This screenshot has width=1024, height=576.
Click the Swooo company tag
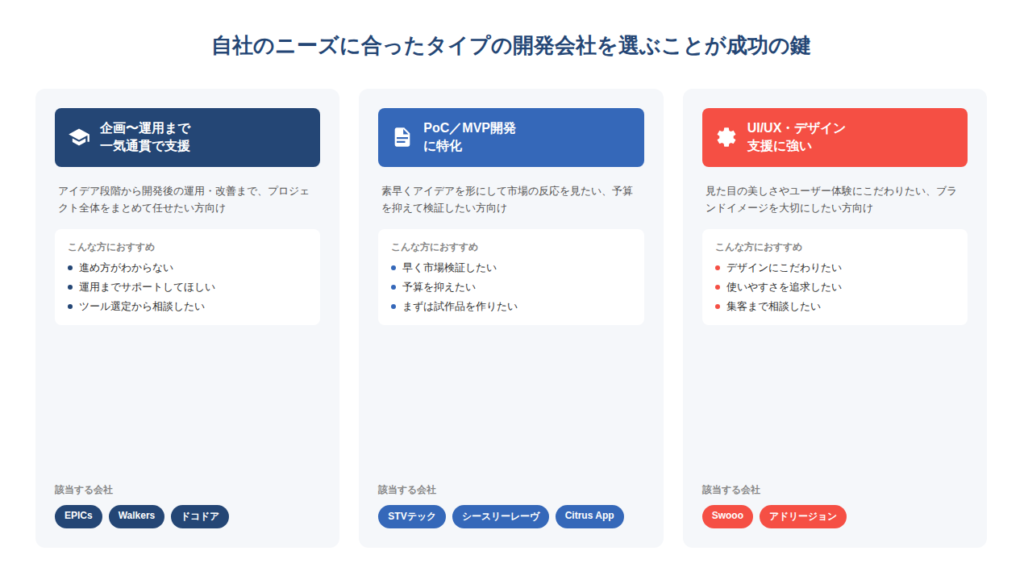coord(727,516)
